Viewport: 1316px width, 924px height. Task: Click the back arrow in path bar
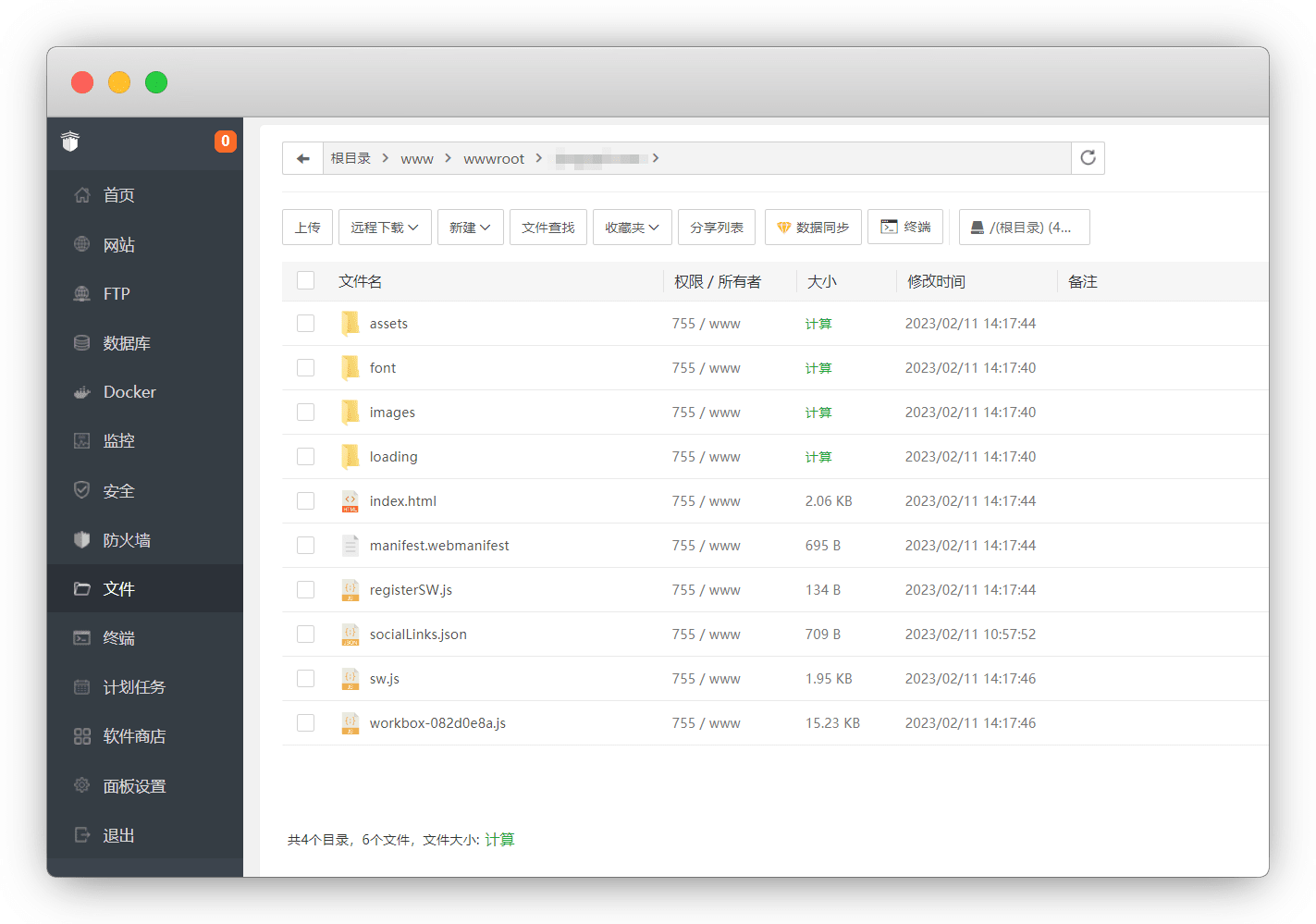(302, 158)
